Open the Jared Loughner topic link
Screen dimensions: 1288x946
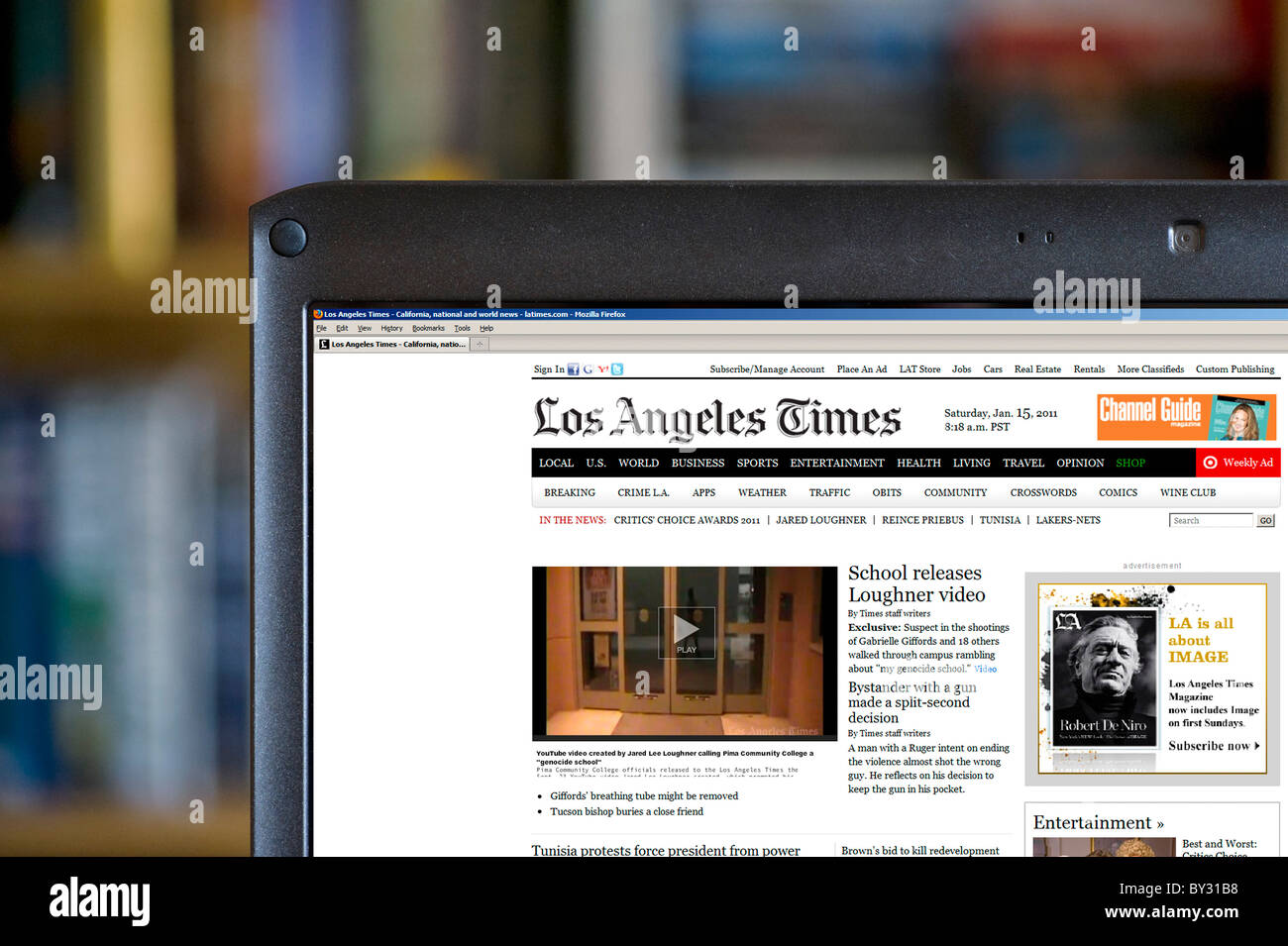820,520
